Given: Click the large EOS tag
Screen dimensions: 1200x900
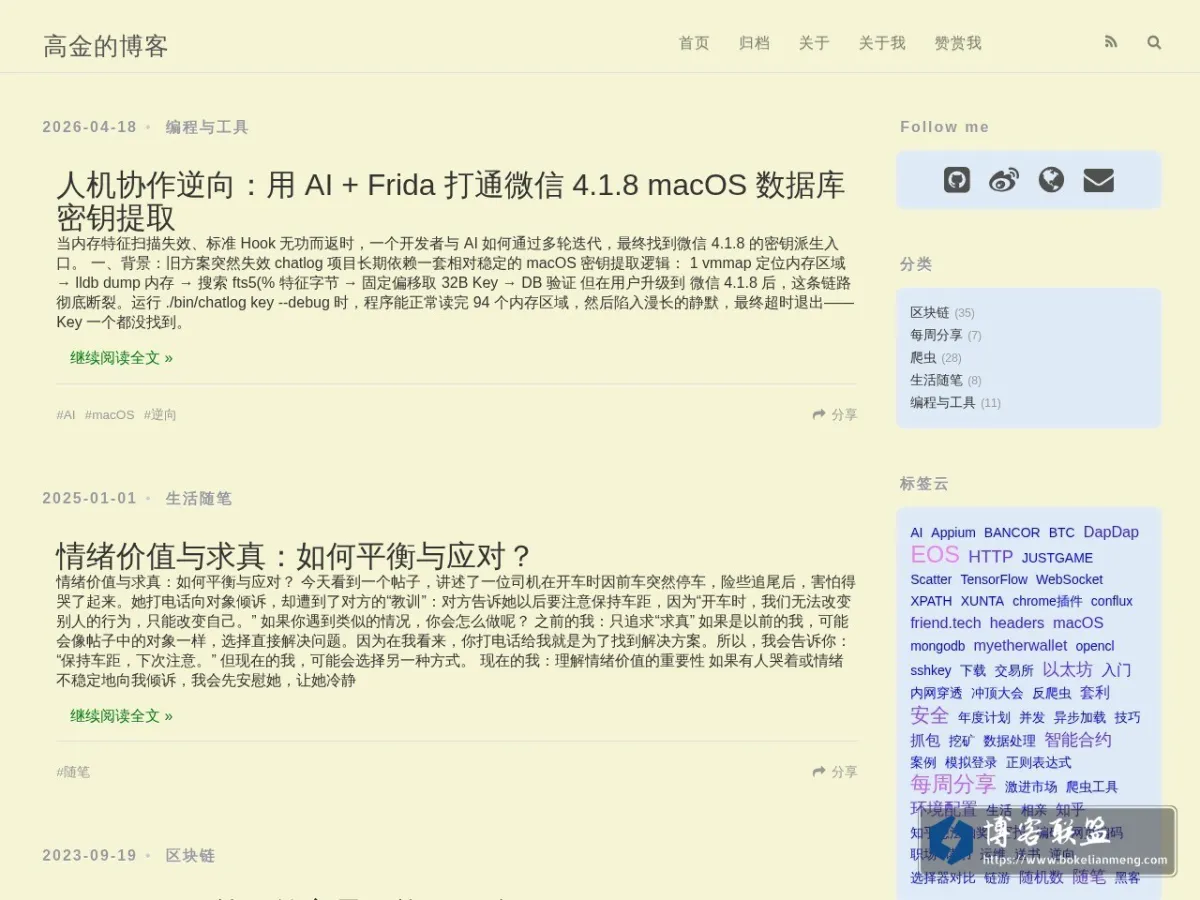Looking at the screenshot, I should pos(935,555).
